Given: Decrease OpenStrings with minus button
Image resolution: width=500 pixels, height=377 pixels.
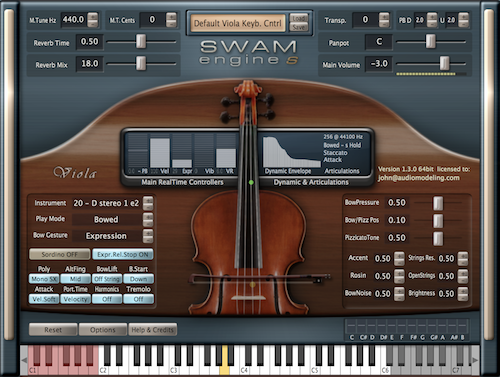Looking at the screenshot, I should (x=463, y=280).
